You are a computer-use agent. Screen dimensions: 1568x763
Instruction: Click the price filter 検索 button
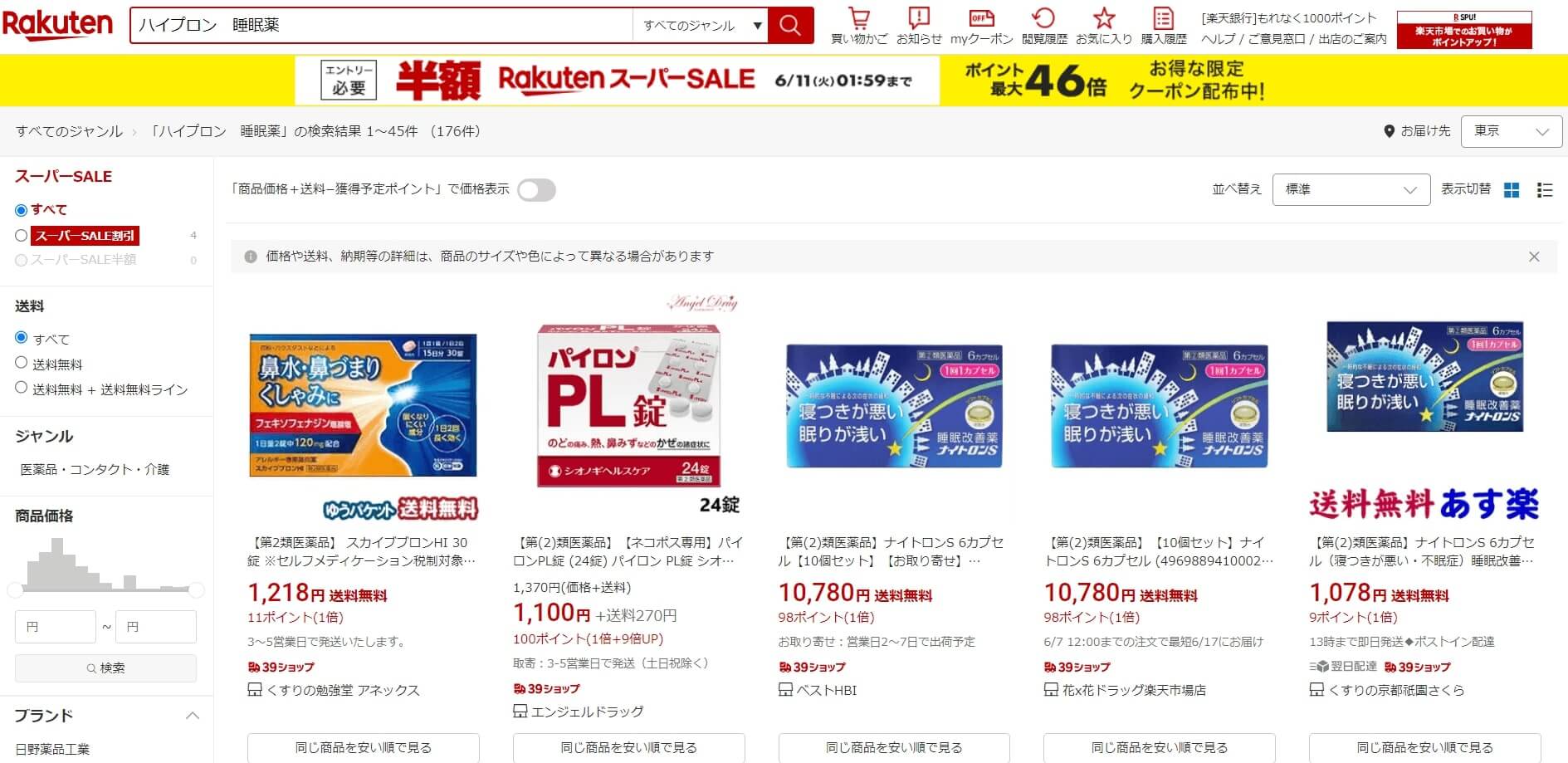(x=105, y=668)
